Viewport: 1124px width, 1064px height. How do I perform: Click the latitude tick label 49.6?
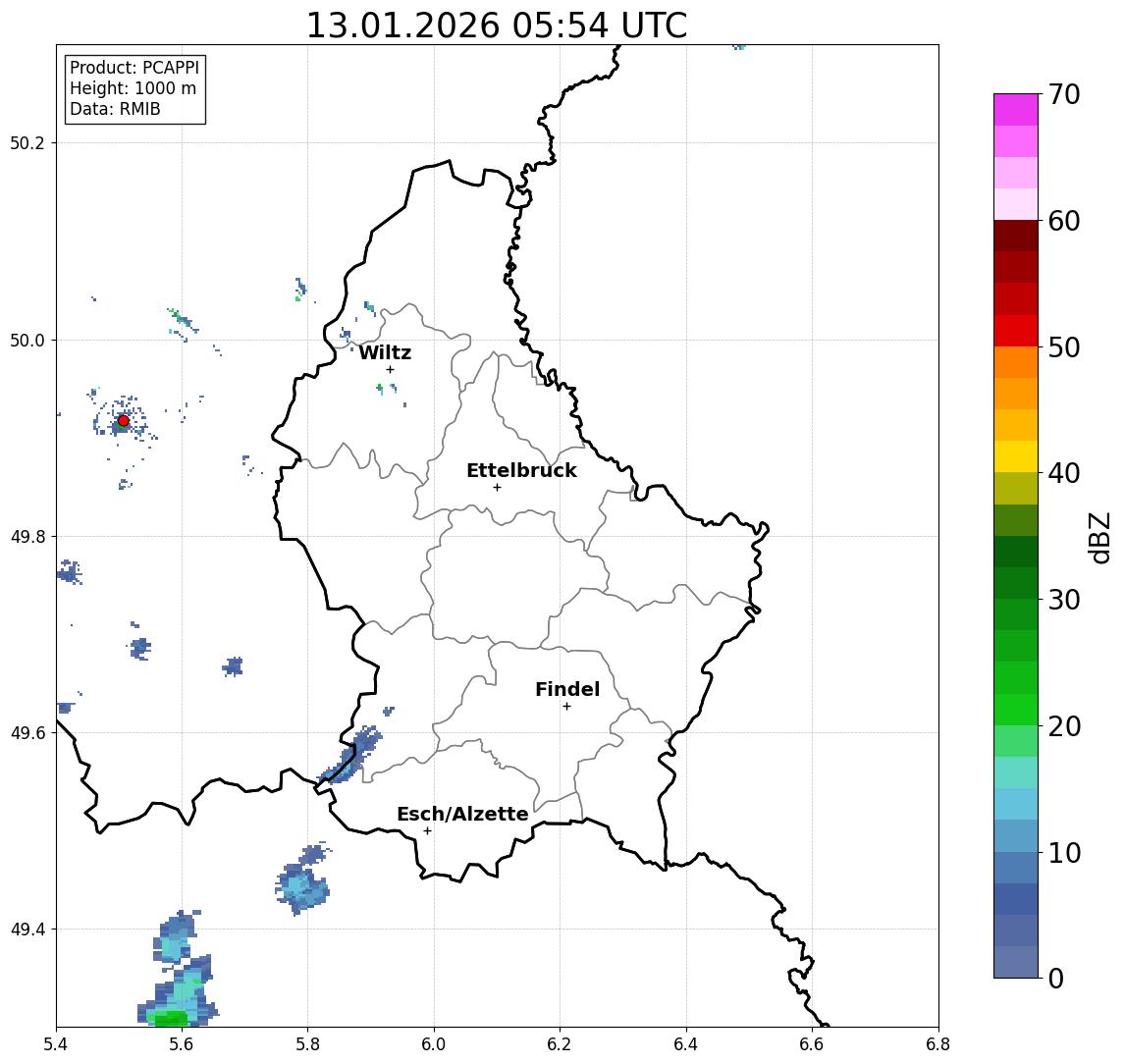tap(27, 733)
